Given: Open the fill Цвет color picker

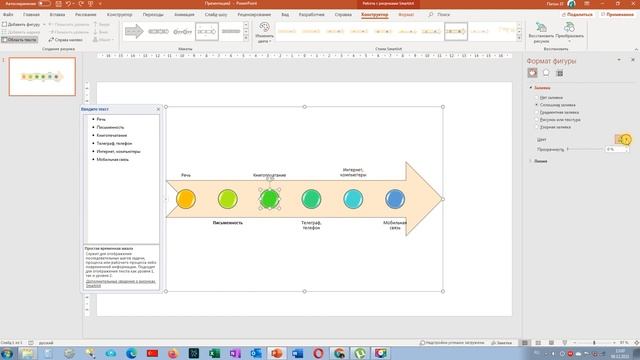Looking at the screenshot, I should click(x=622, y=140).
